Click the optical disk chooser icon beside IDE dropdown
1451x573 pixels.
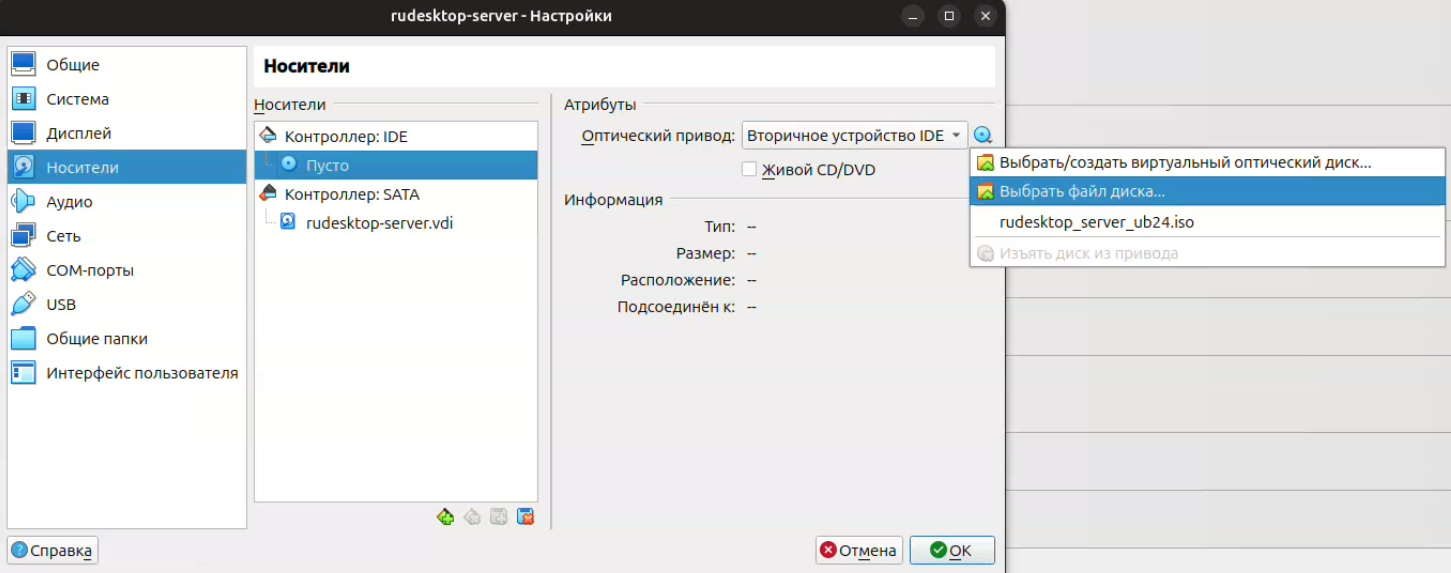click(x=983, y=136)
